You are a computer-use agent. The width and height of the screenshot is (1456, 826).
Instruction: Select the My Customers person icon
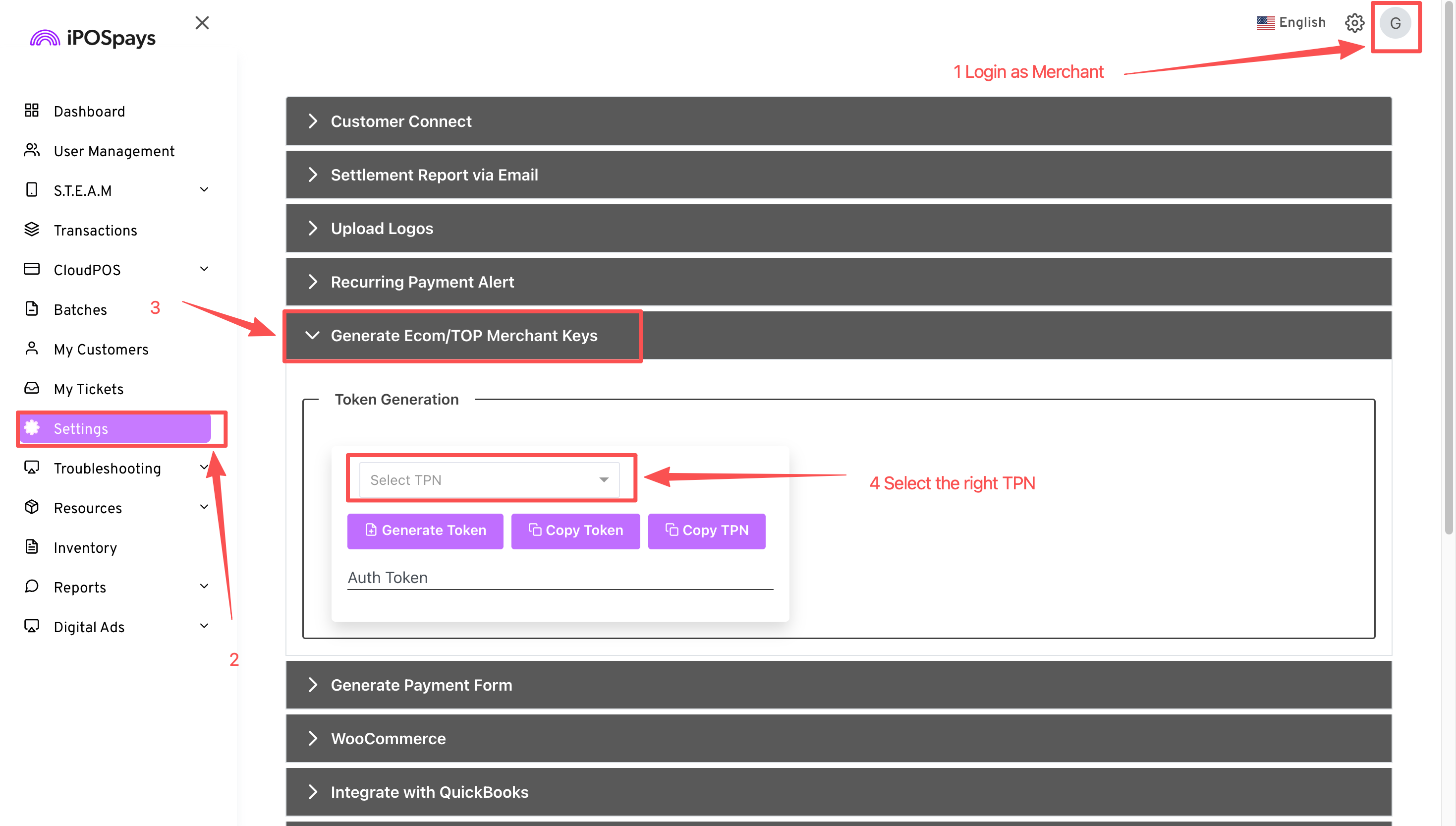tap(31, 349)
